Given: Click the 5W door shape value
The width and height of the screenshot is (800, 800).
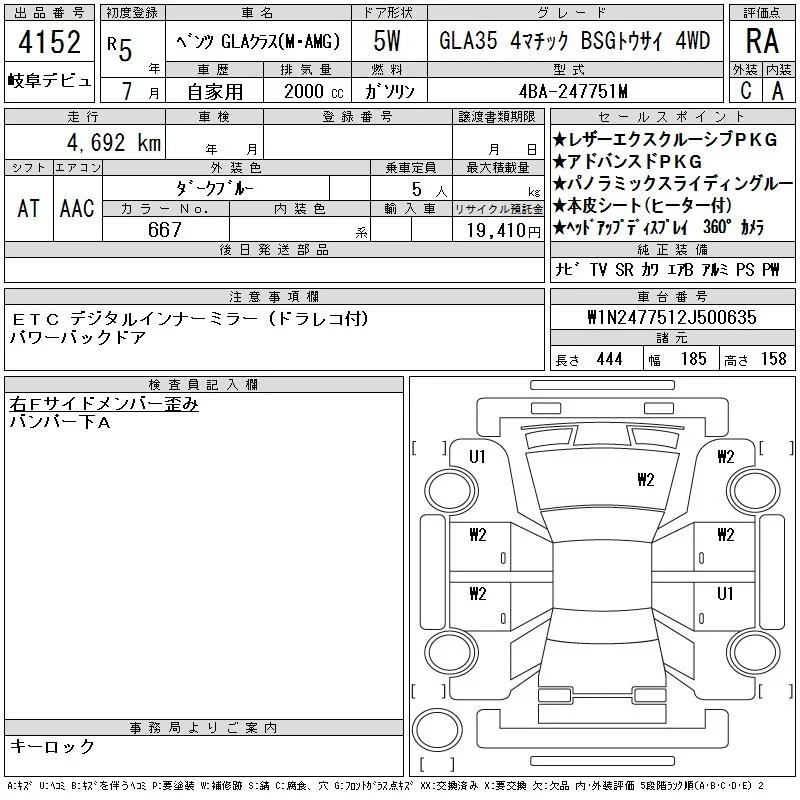Looking at the screenshot, I should [x=387, y=42].
